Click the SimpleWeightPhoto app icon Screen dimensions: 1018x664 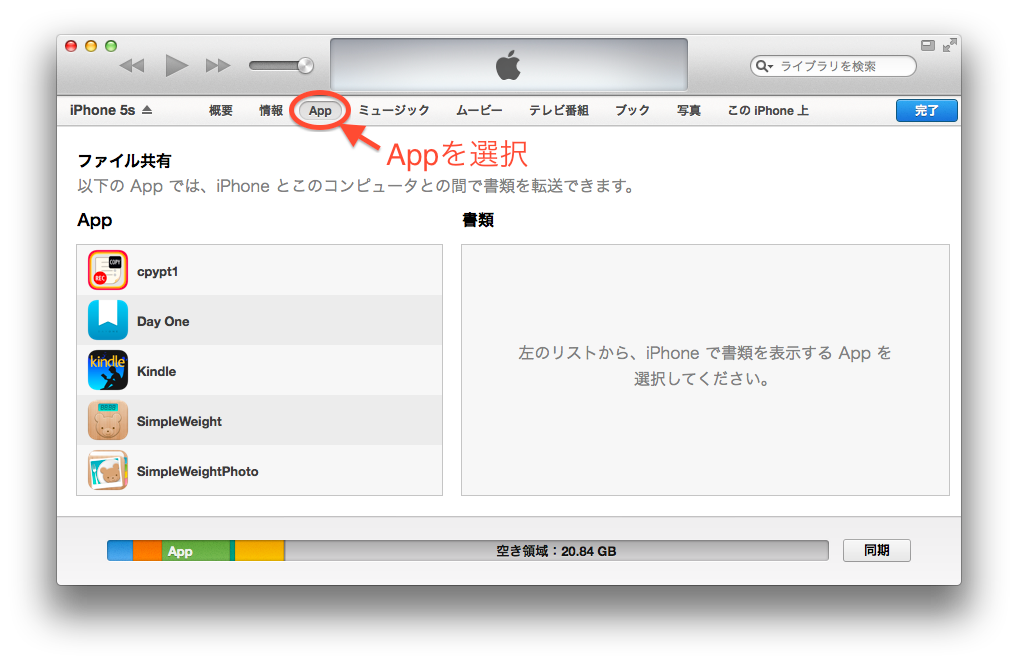tap(107, 471)
